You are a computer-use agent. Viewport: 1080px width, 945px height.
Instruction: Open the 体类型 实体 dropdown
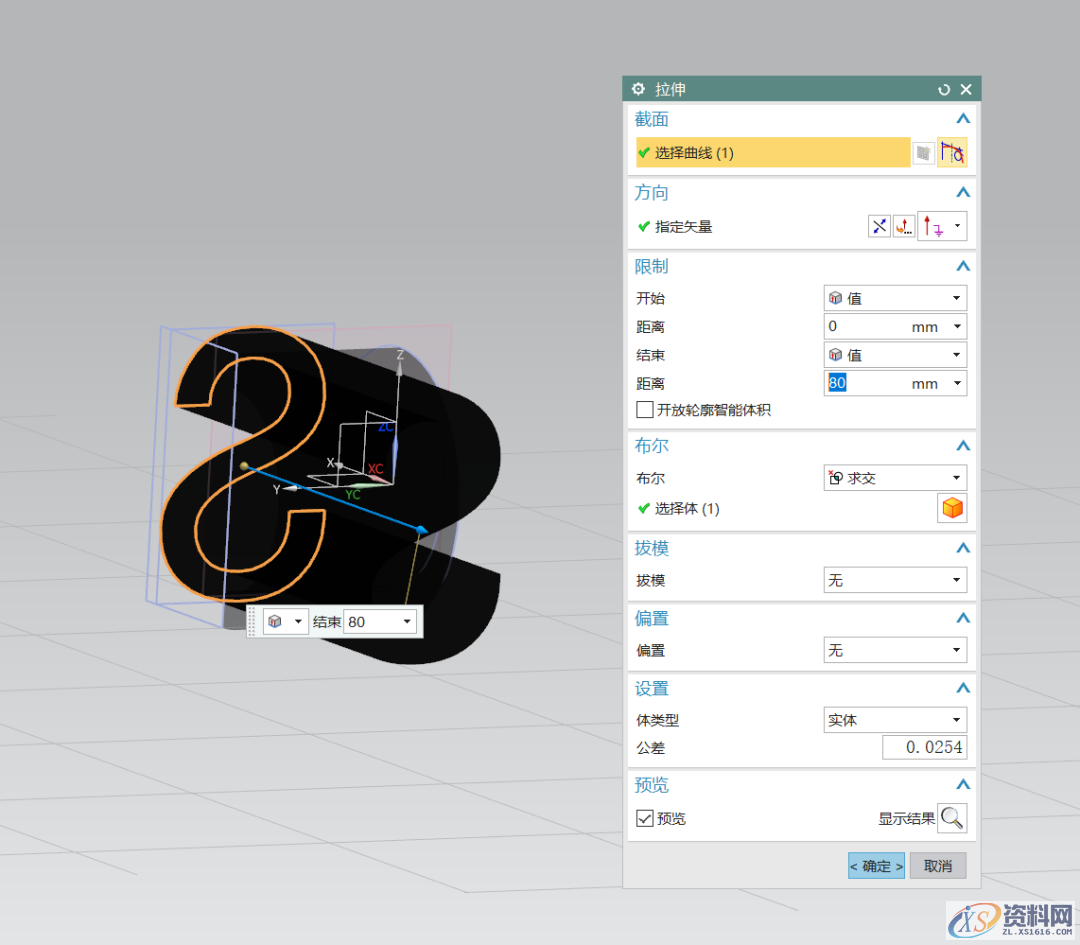point(894,720)
